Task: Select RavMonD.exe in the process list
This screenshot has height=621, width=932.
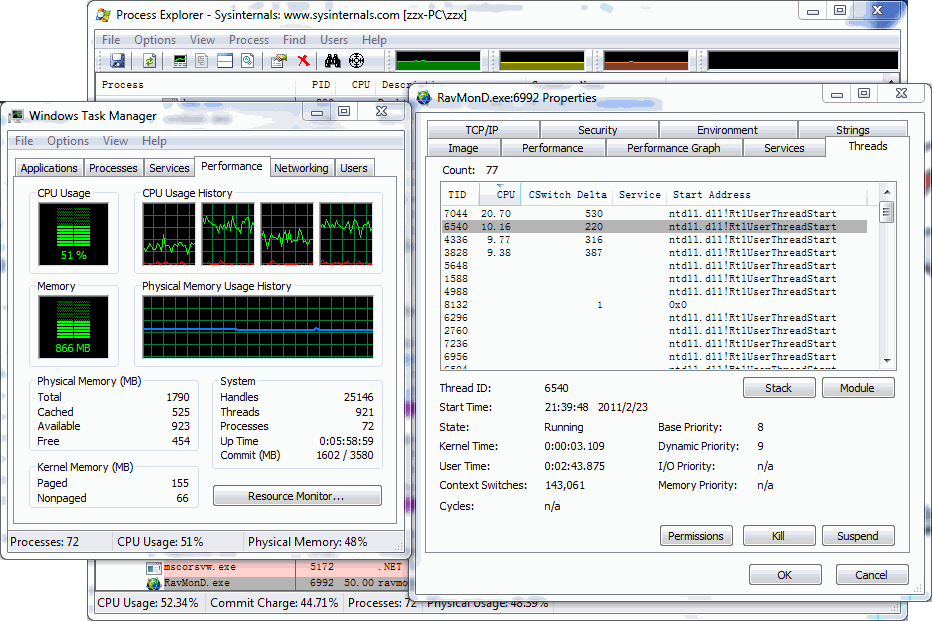Action: tap(196, 582)
